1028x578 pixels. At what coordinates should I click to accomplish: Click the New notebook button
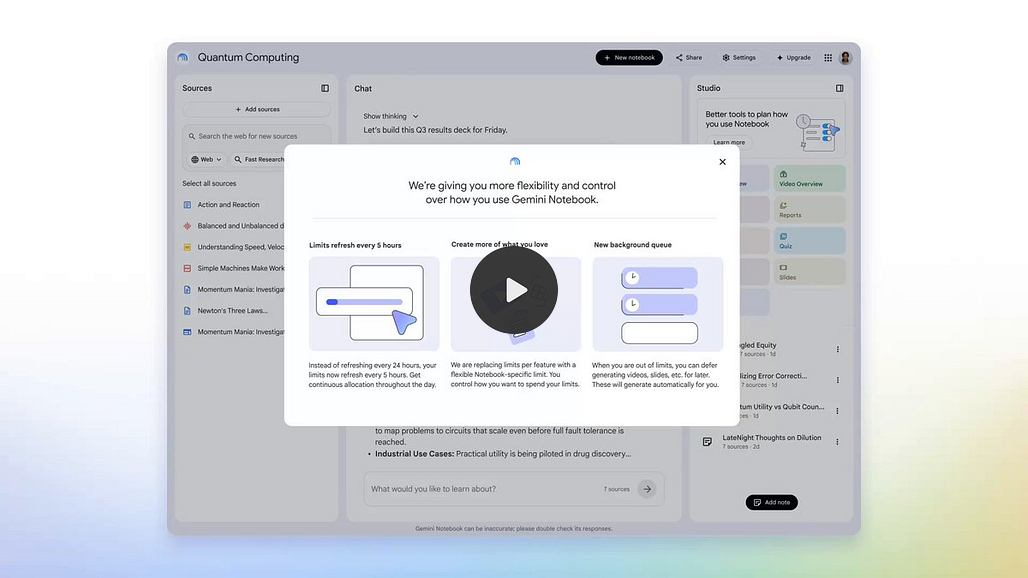[629, 58]
